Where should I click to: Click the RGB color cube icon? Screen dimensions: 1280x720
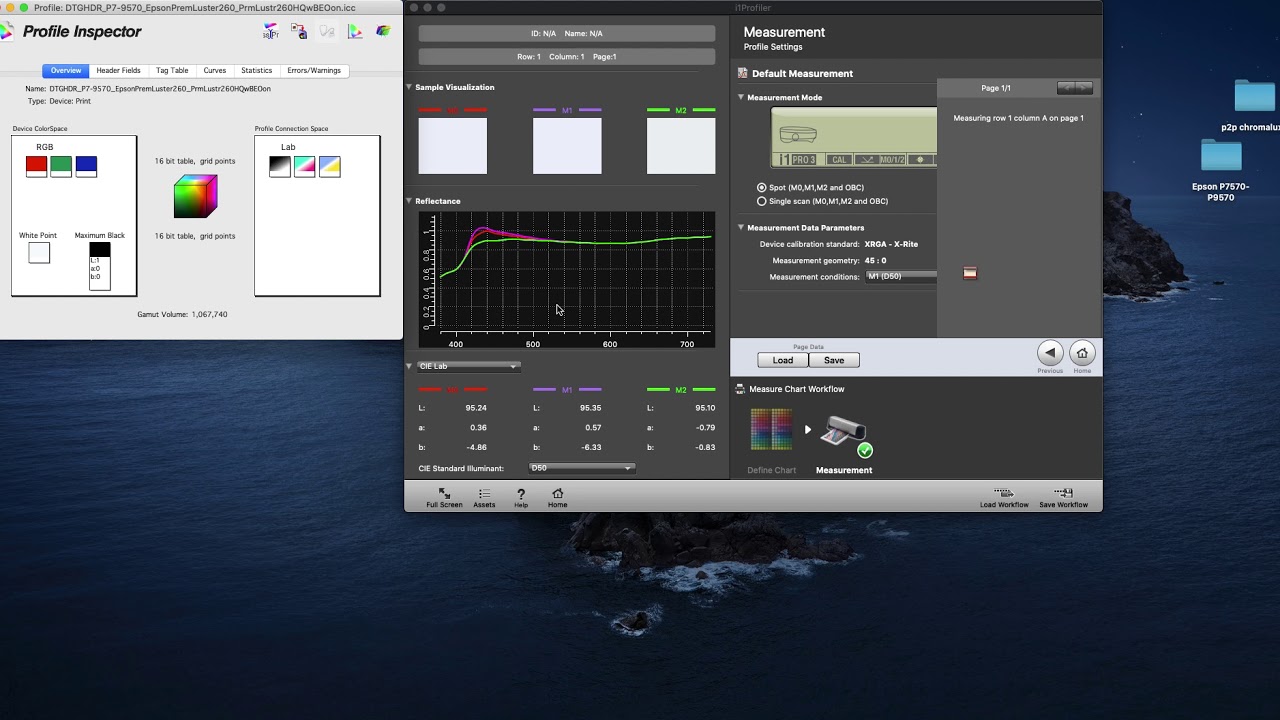195,197
